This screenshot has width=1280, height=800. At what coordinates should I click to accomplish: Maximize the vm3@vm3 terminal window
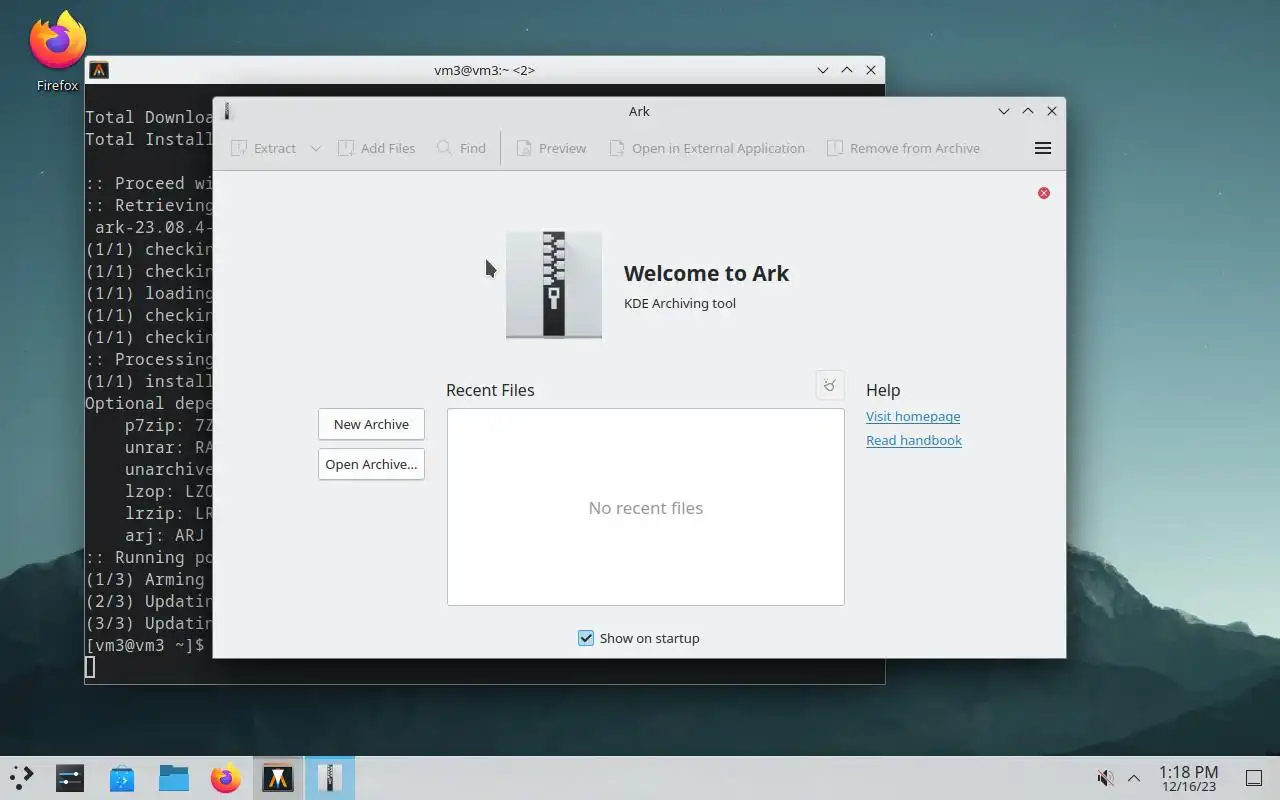click(847, 70)
